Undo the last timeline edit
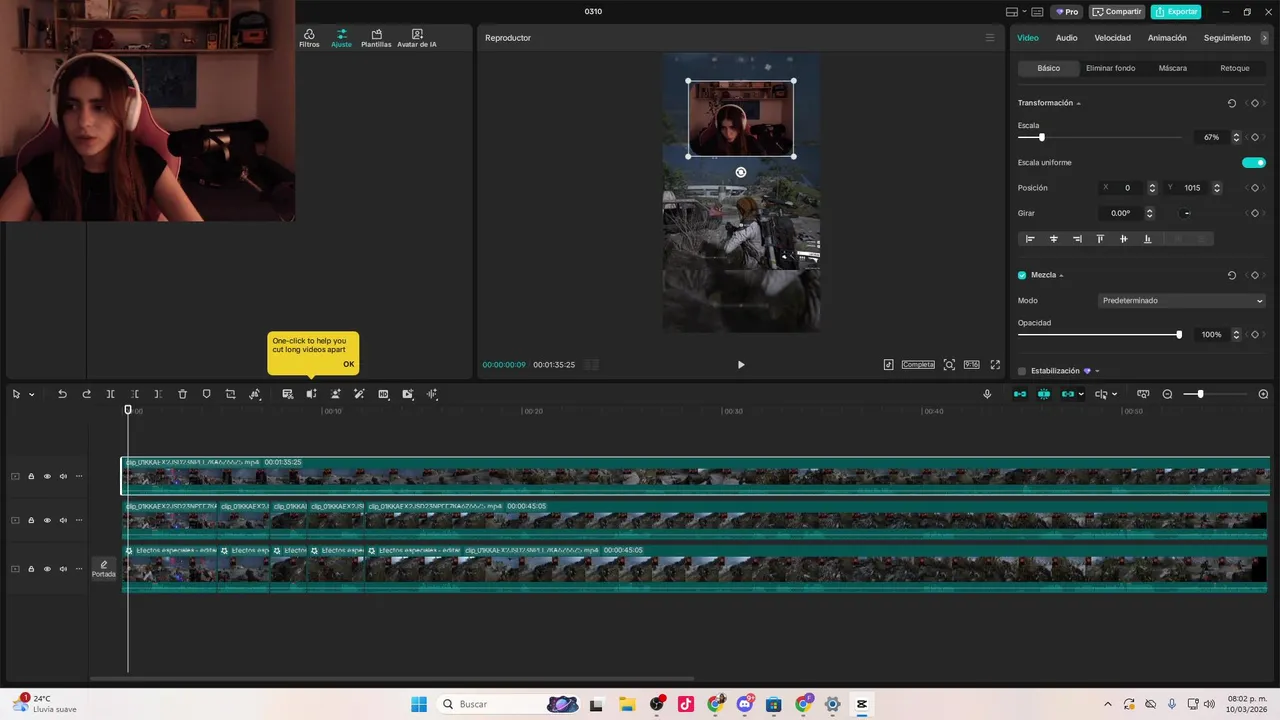 point(62,394)
